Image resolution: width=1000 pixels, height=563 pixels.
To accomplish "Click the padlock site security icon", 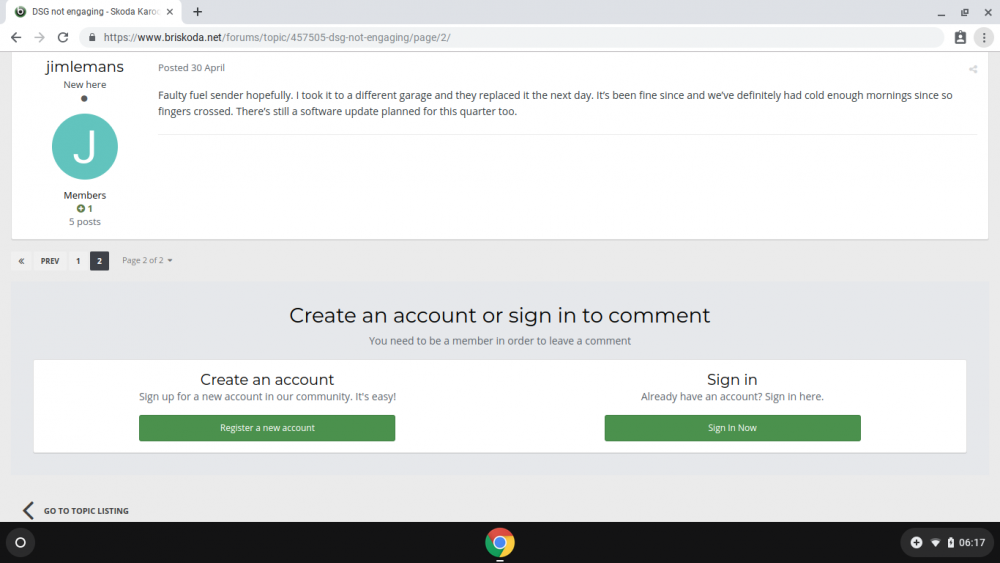I will click(x=92, y=38).
